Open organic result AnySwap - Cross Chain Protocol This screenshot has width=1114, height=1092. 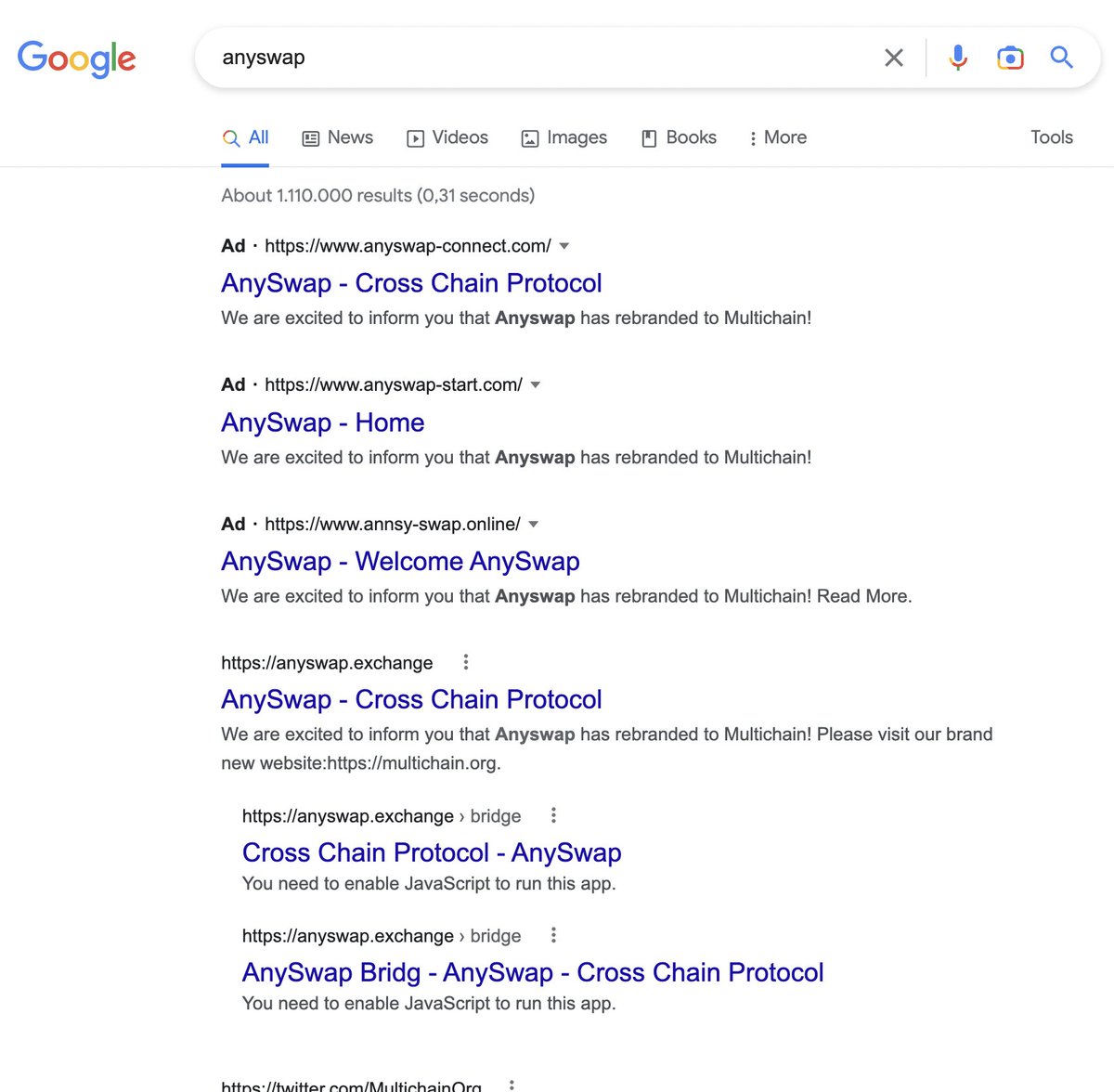411,700
